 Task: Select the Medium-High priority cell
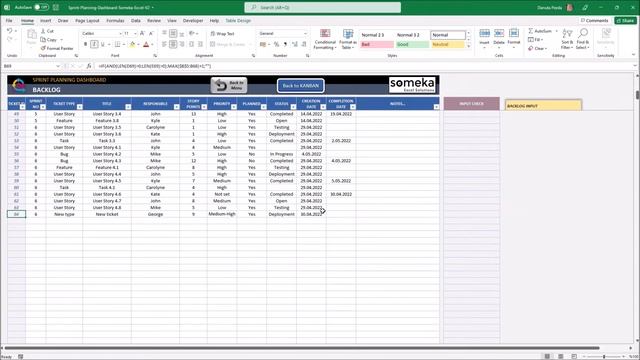222,214
